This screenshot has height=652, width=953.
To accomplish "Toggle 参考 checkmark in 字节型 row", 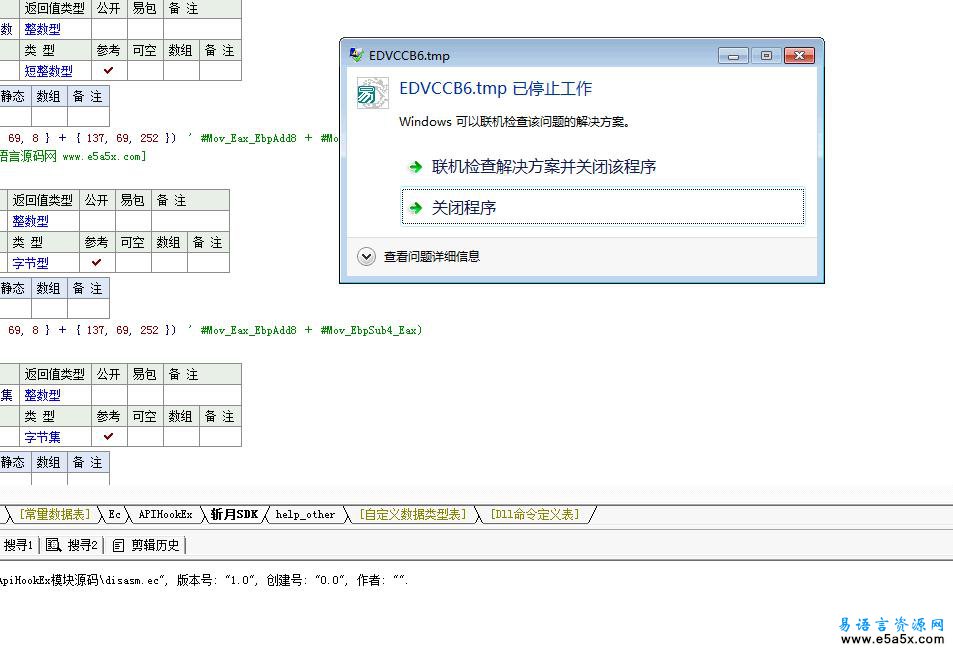I will pyautogui.click(x=97, y=263).
